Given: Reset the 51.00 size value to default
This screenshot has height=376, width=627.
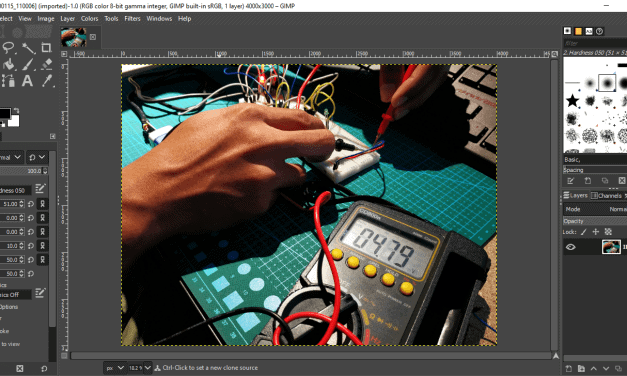Looking at the screenshot, I should (31, 204).
